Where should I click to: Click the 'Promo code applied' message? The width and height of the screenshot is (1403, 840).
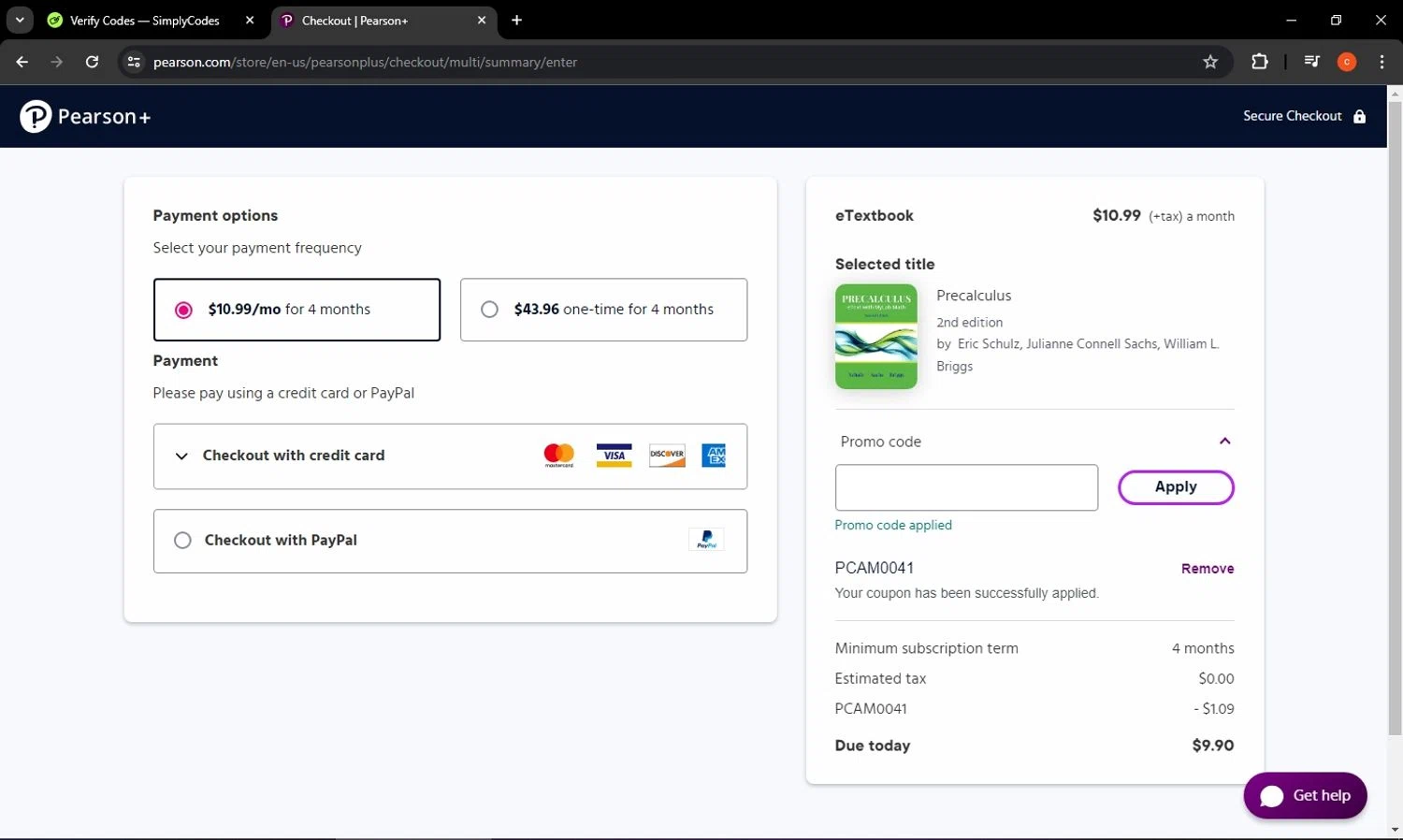coord(893,525)
